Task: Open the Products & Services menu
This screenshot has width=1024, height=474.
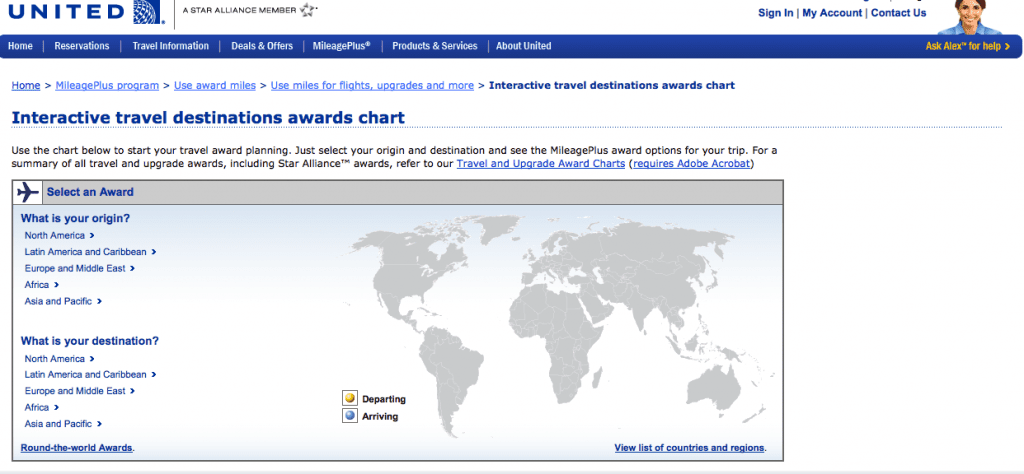Action: pos(434,46)
